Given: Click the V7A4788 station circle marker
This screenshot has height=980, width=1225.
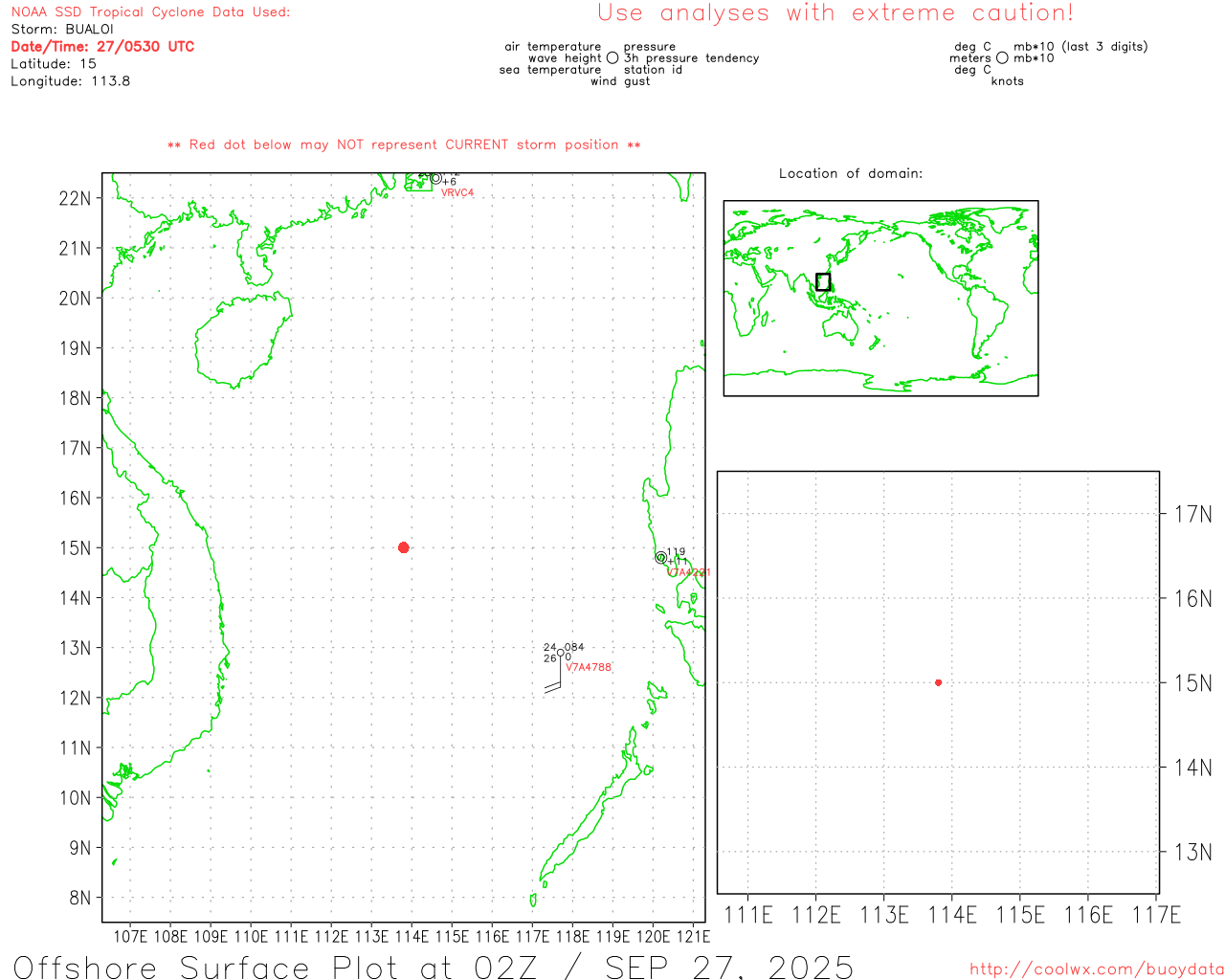Looking at the screenshot, I should (x=560, y=653).
